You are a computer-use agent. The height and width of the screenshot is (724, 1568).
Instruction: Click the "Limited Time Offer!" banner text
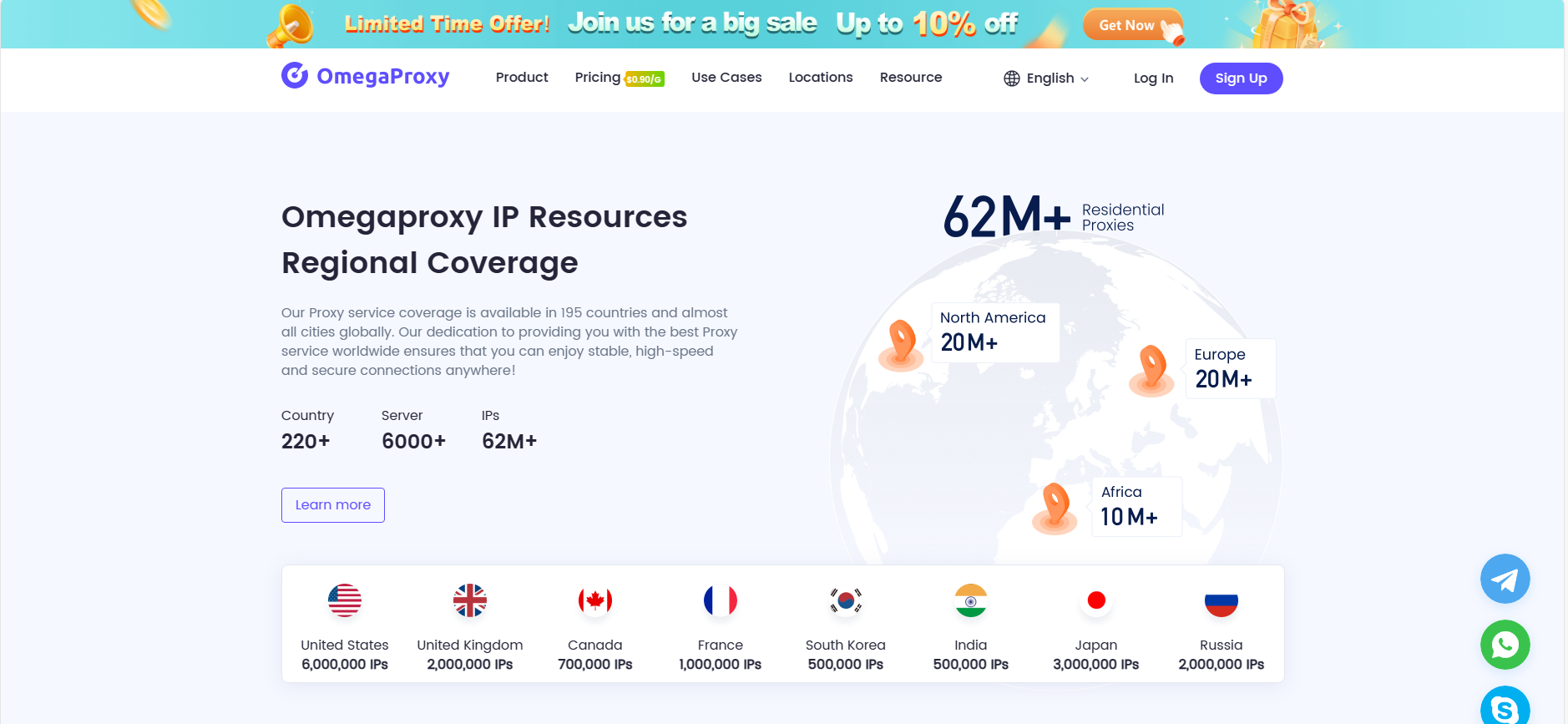[x=447, y=23]
